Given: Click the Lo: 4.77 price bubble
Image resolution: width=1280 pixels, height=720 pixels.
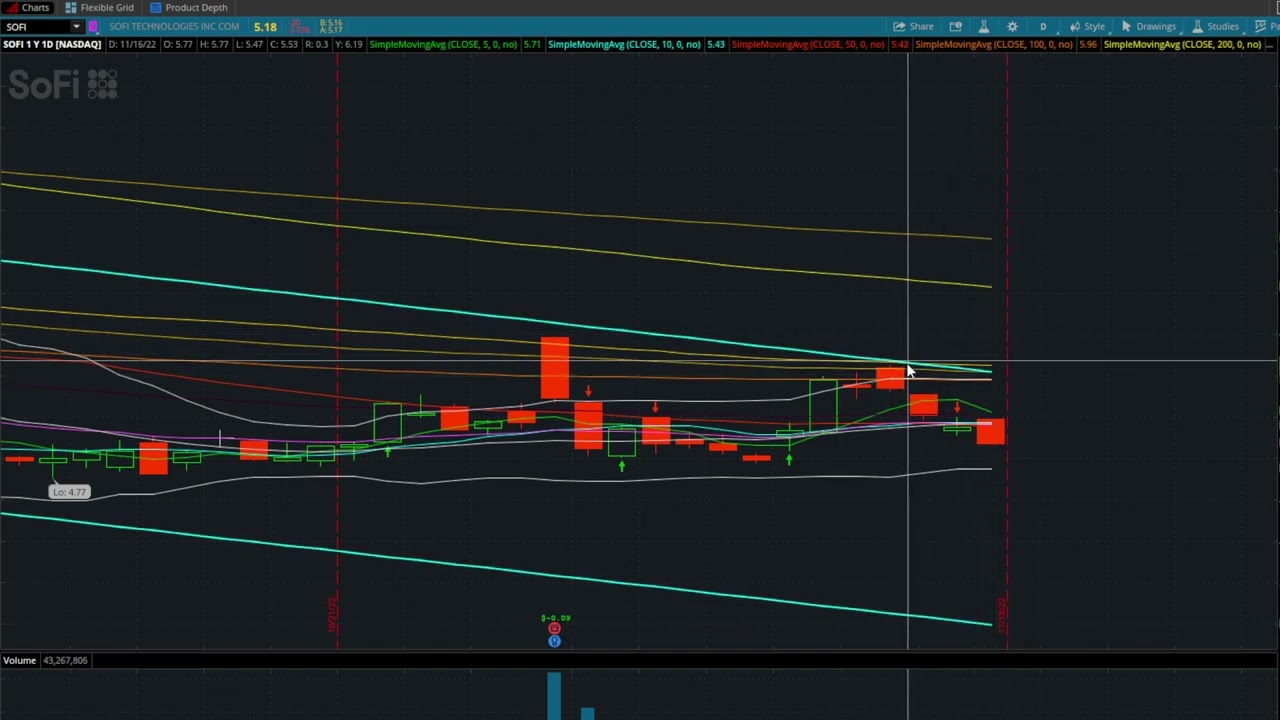Looking at the screenshot, I should pyautogui.click(x=70, y=492).
